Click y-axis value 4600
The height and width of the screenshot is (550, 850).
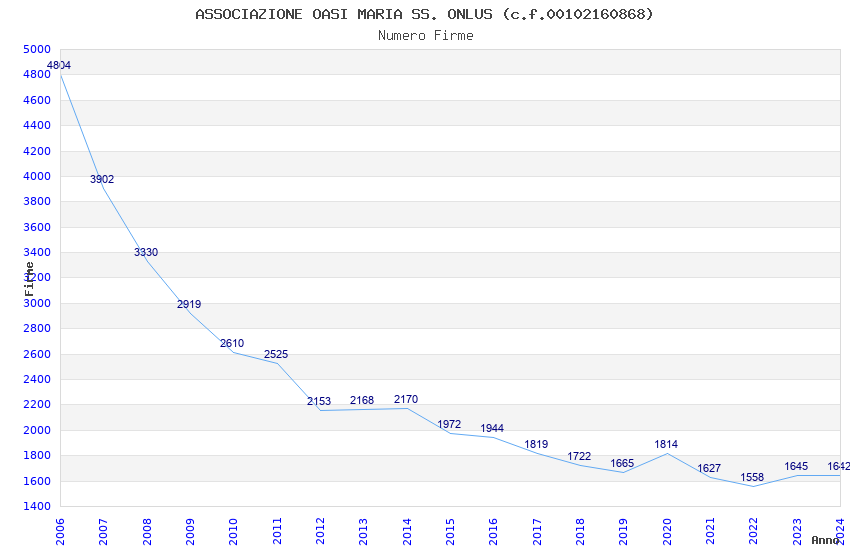pyautogui.click(x=37, y=100)
